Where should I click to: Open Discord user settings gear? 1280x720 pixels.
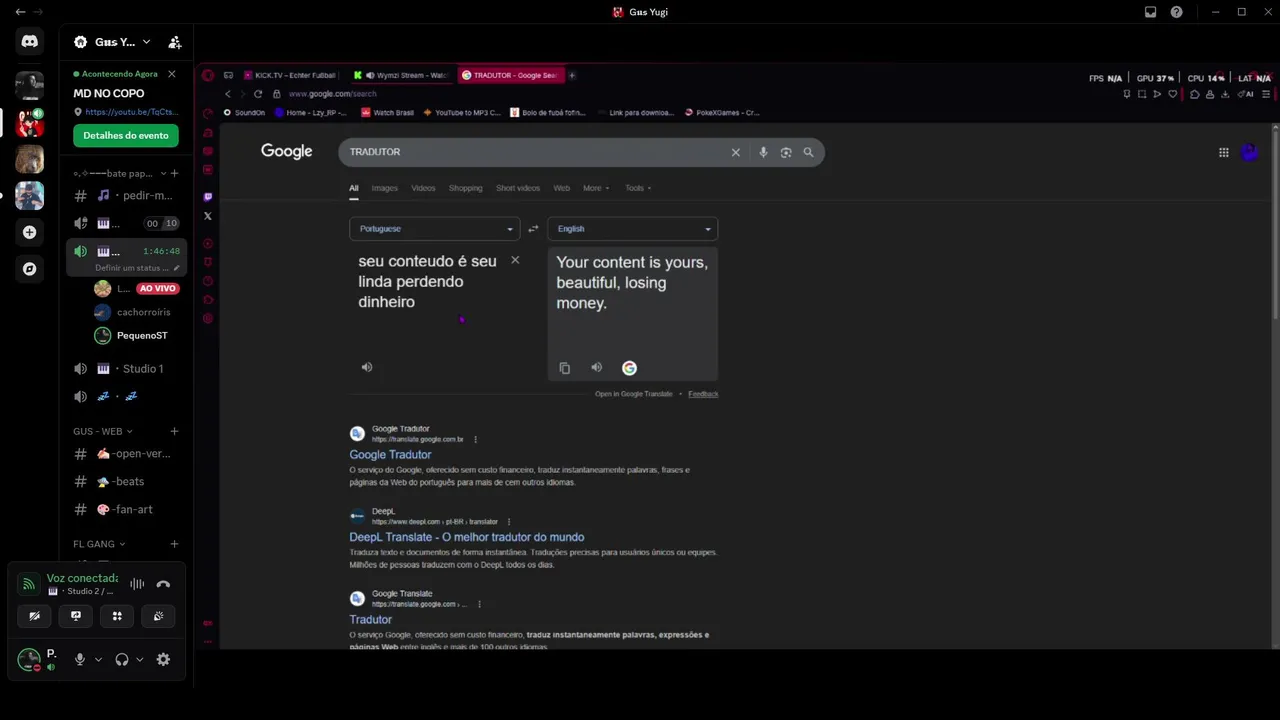163,660
